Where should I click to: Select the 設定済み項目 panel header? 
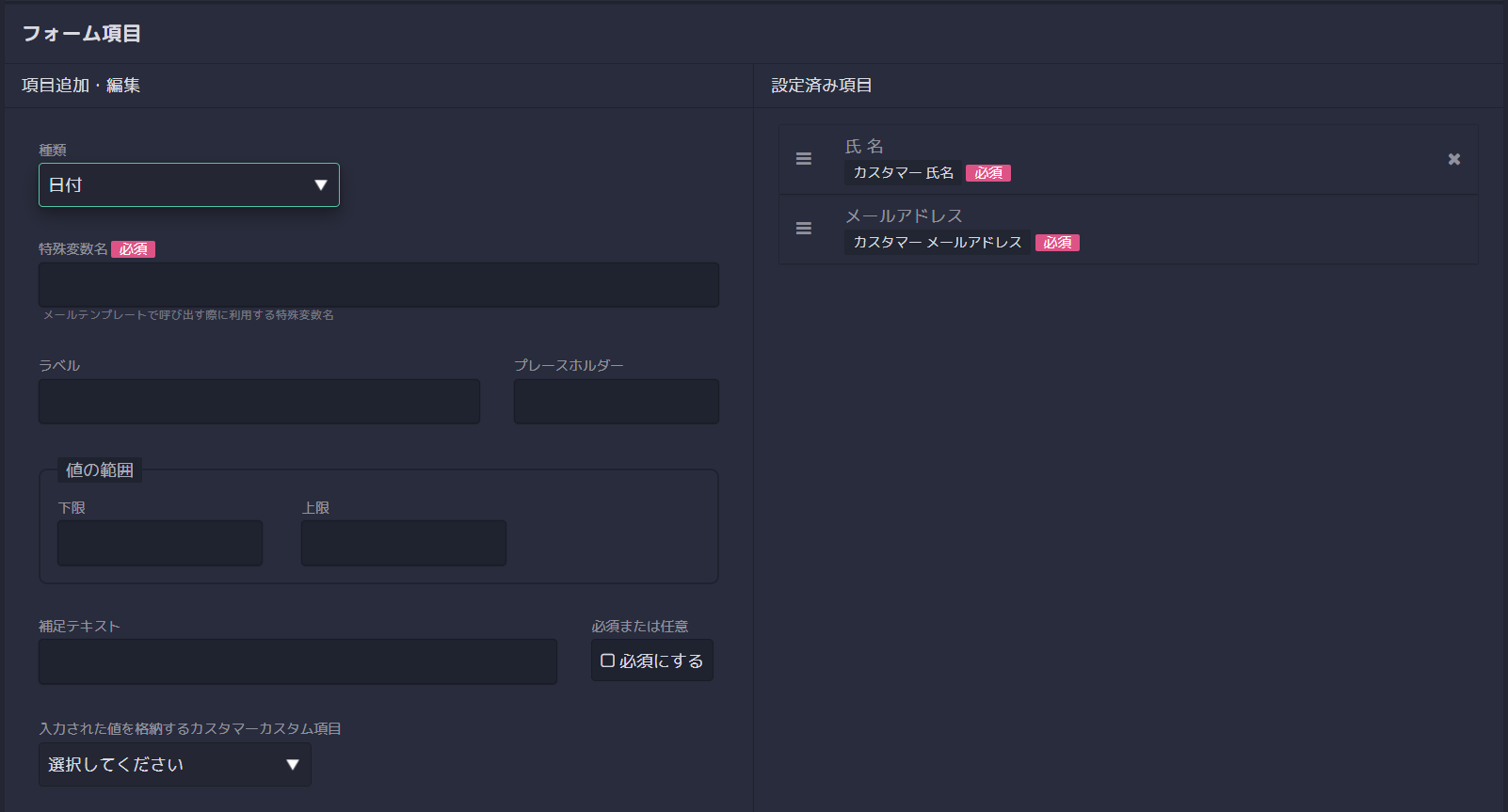[x=821, y=86]
